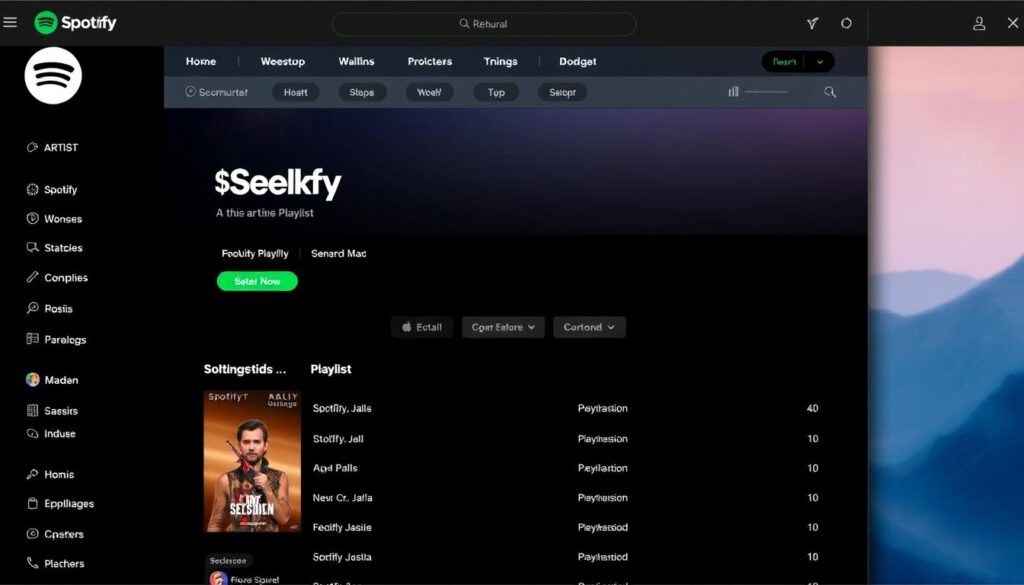Select the Feoffy Jasile track row
Viewport: 1024px width, 585px height.
[x=566, y=527]
